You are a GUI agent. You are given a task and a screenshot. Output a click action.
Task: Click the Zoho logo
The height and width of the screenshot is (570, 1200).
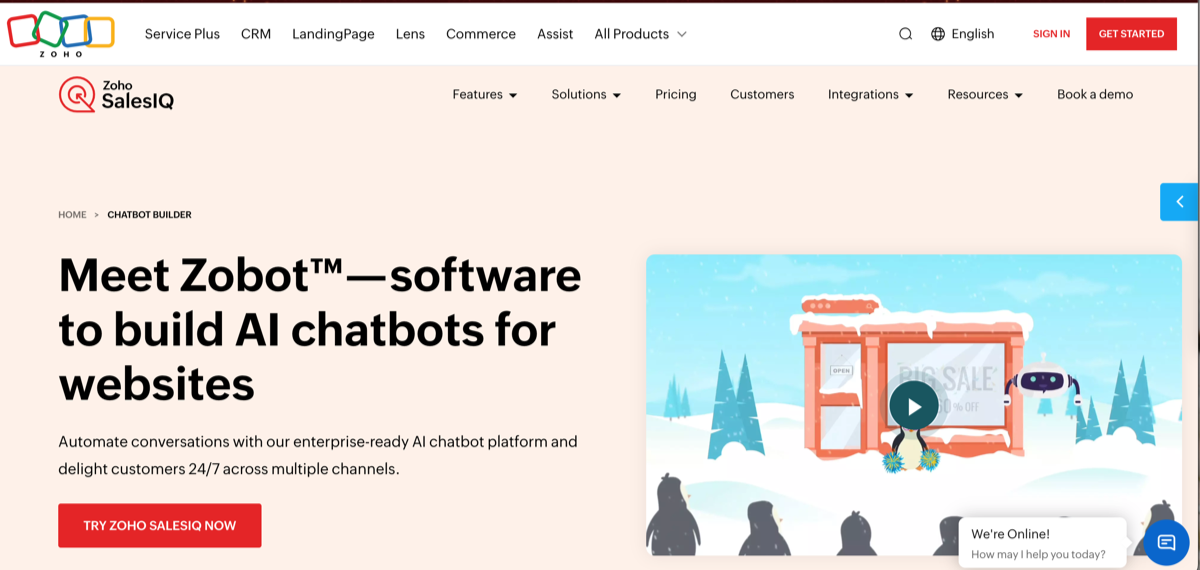click(60, 33)
